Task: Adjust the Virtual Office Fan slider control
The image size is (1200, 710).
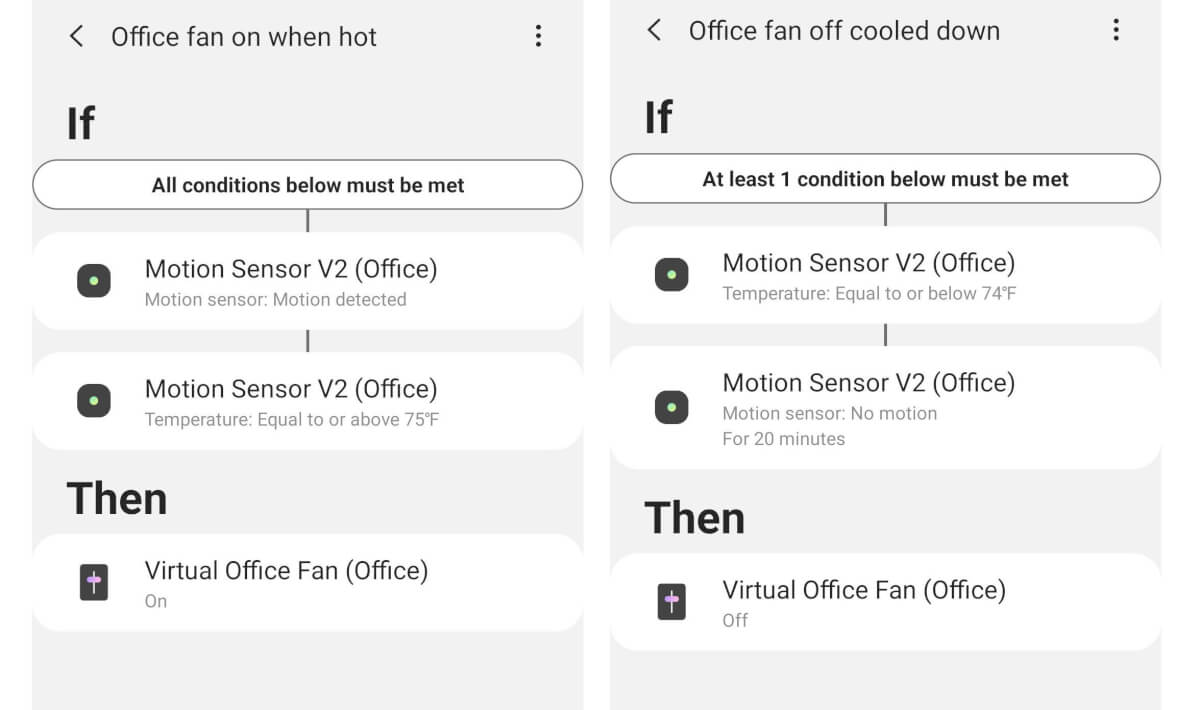Action: [x=94, y=583]
